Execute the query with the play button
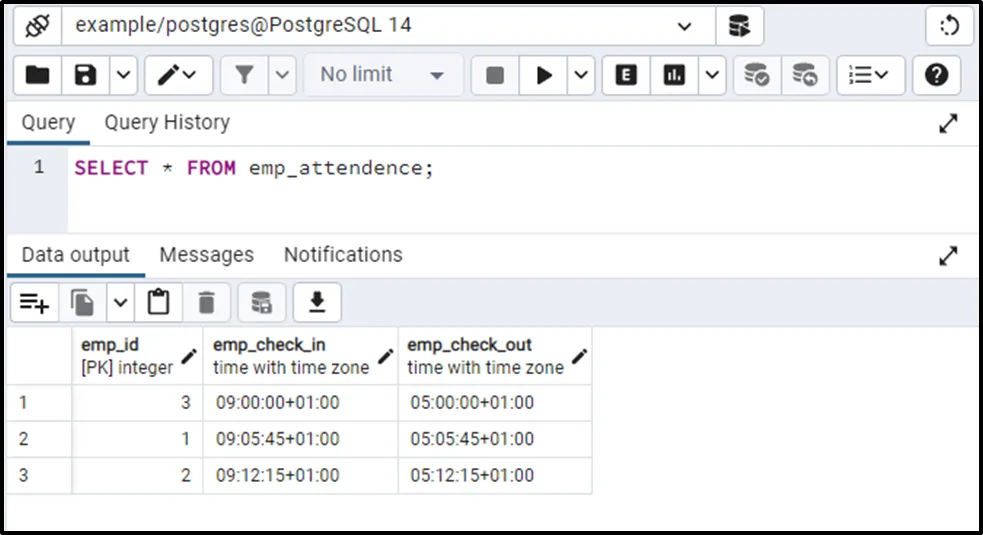983x535 pixels. click(544, 75)
